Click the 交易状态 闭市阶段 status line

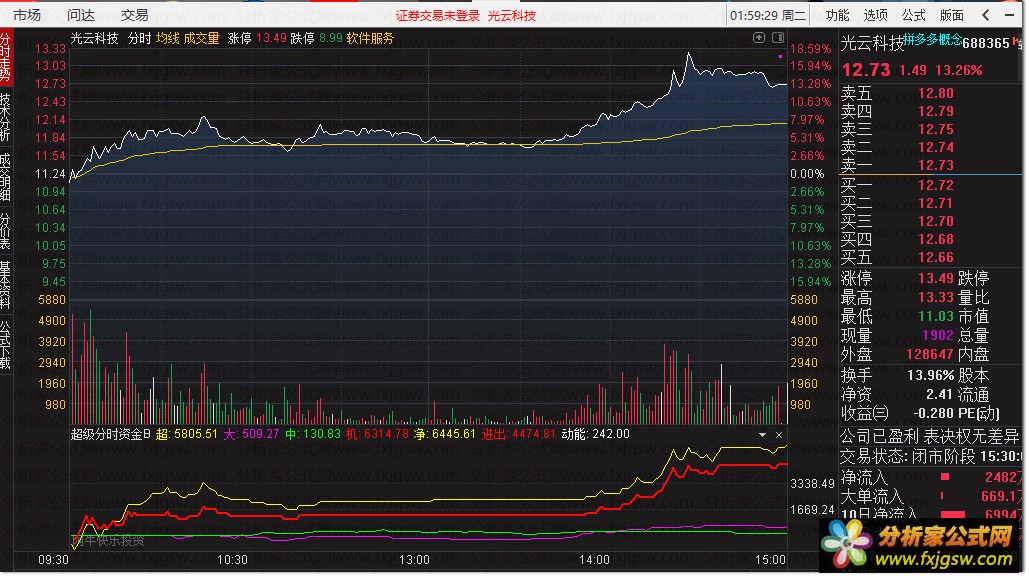931,456
